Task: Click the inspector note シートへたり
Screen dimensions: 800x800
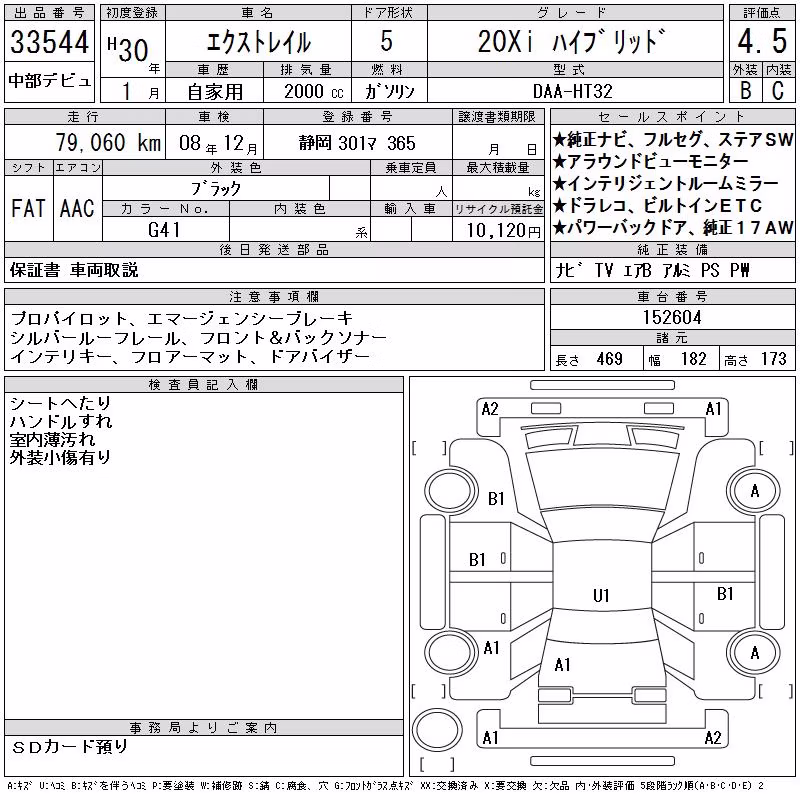Action: 61,403
